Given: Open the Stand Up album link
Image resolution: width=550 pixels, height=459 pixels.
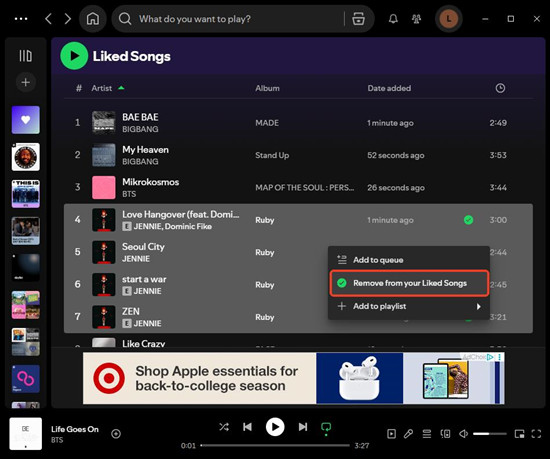Looking at the screenshot, I should pyautogui.click(x=272, y=155).
